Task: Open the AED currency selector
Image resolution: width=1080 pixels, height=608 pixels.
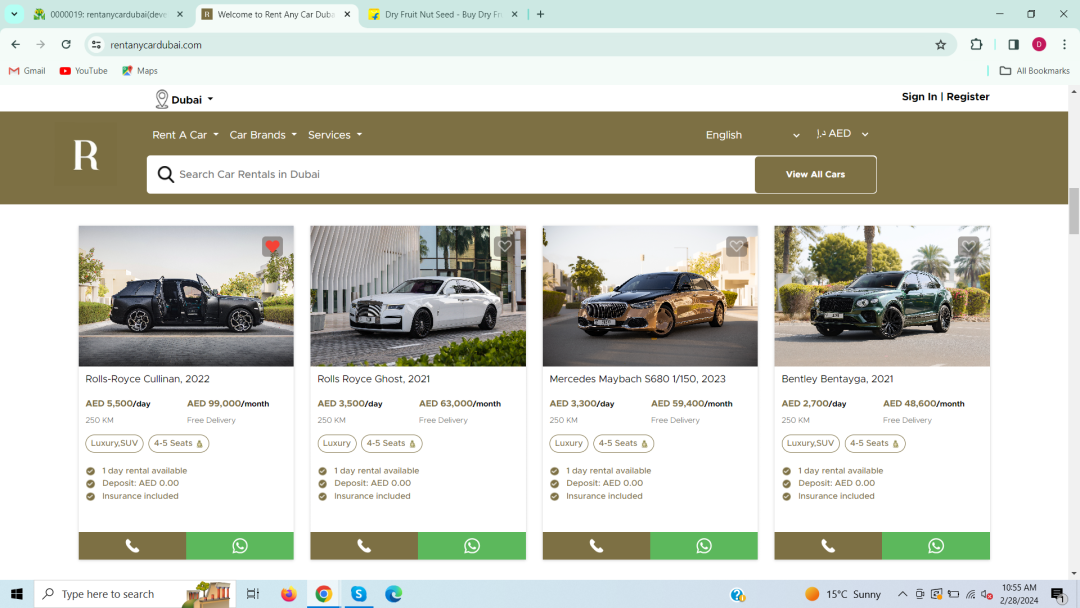Action: pyautogui.click(x=842, y=134)
